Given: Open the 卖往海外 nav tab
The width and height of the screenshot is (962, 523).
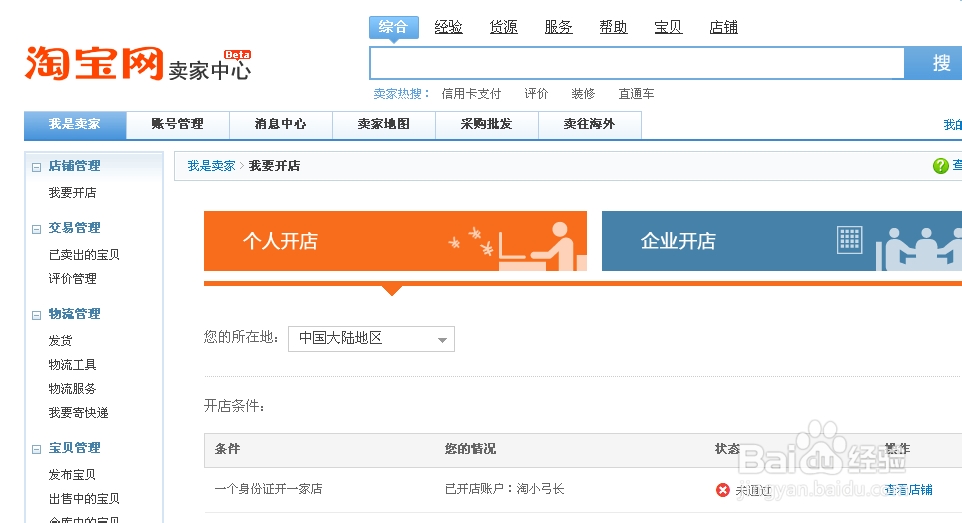Looking at the screenshot, I should point(590,125).
